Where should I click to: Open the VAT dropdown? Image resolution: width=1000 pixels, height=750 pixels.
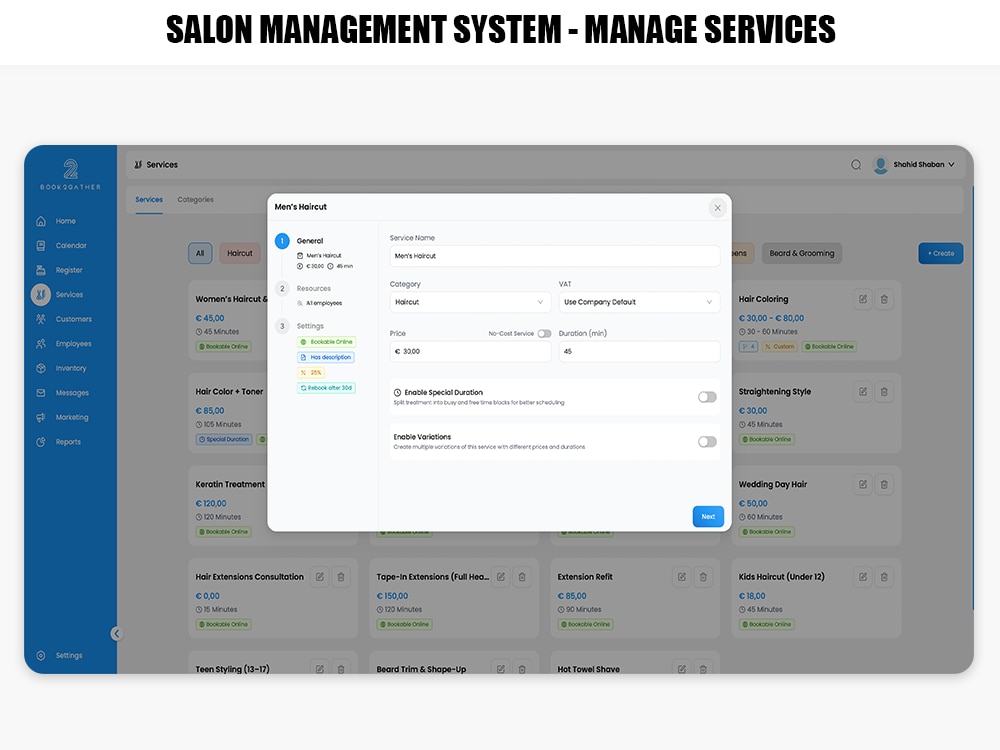click(640, 302)
